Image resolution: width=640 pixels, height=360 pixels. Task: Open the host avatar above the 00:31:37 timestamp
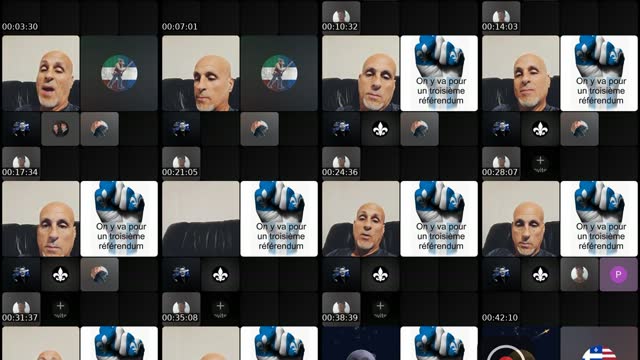click(21, 308)
